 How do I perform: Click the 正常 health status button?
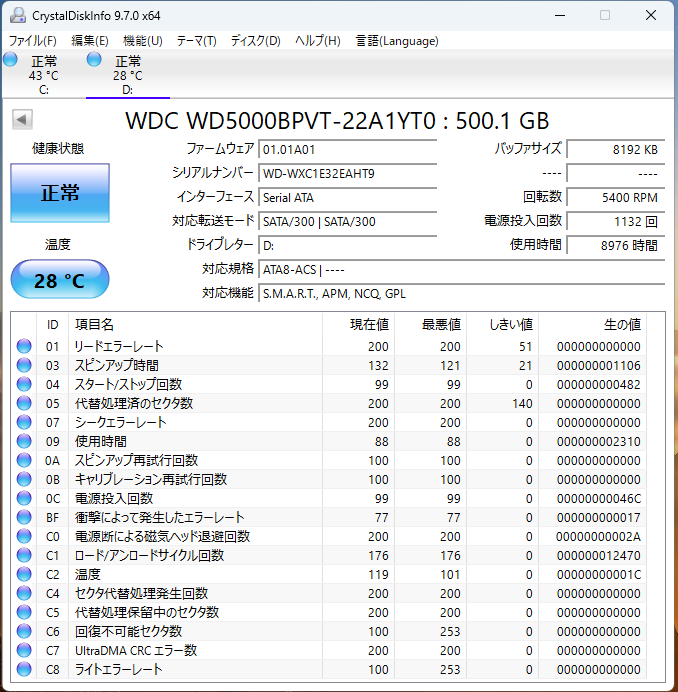point(60,193)
